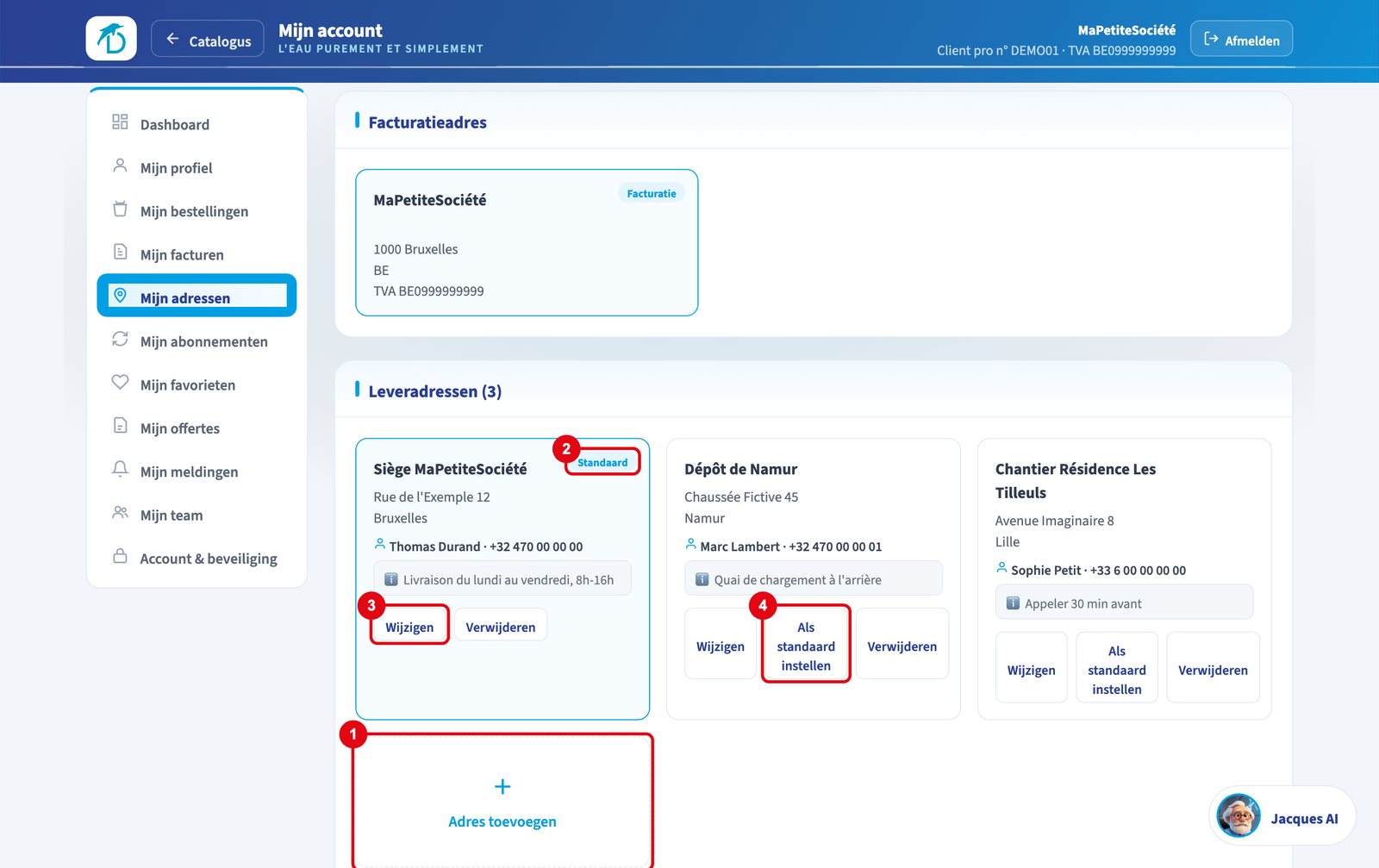Click the plus icon to add address

pos(502,786)
